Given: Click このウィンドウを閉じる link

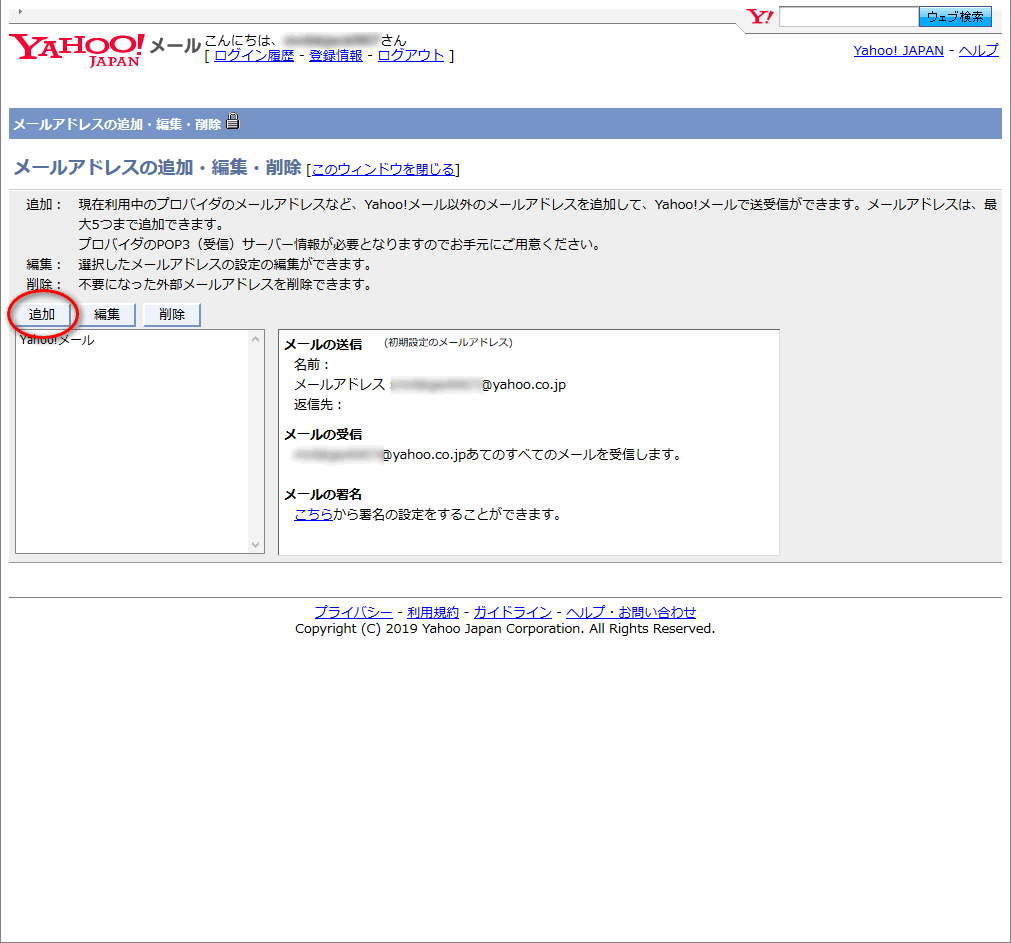Looking at the screenshot, I should coord(384,169).
